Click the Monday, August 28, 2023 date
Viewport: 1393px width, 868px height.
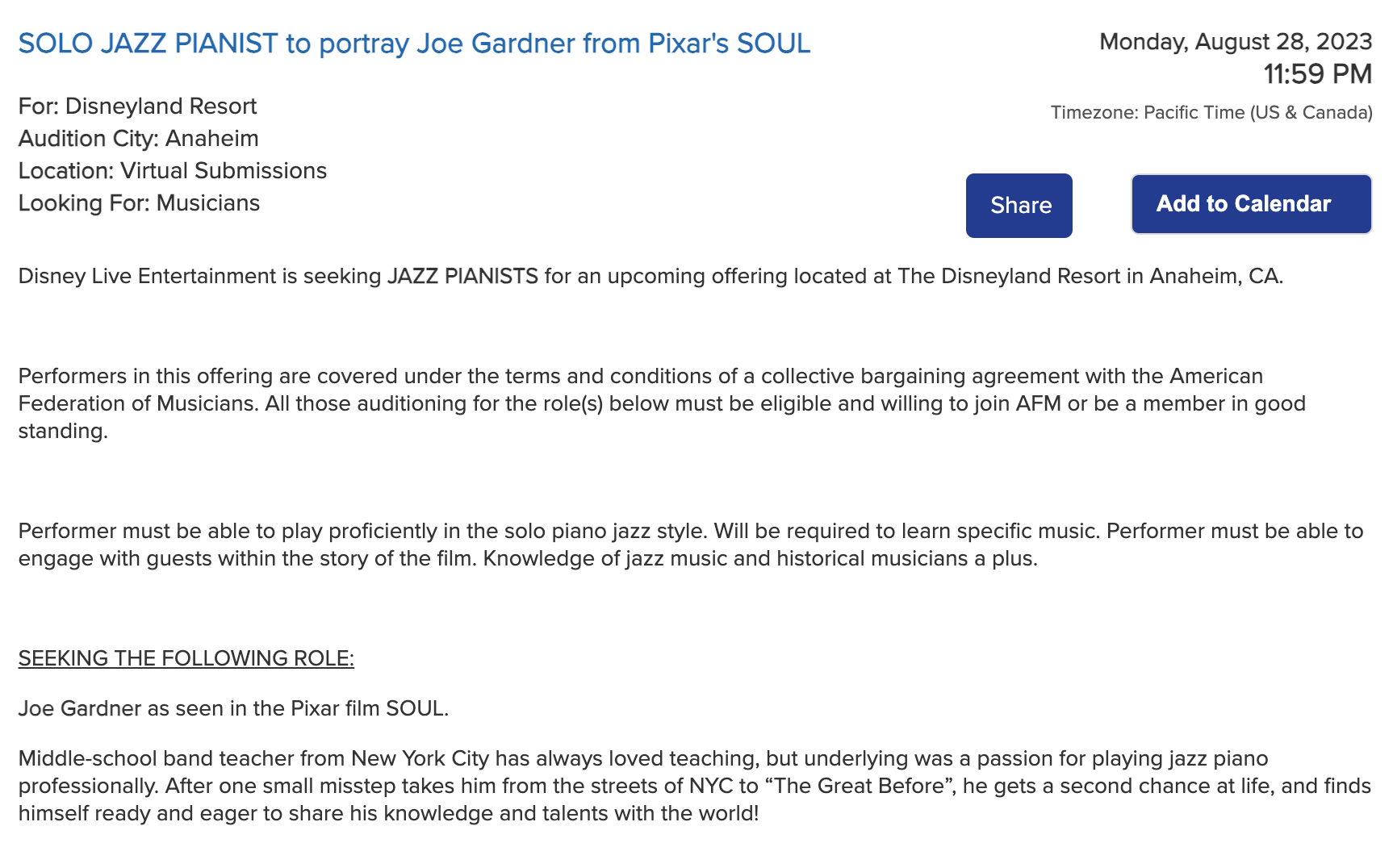pyautogui.click(x=1235, y=42)
